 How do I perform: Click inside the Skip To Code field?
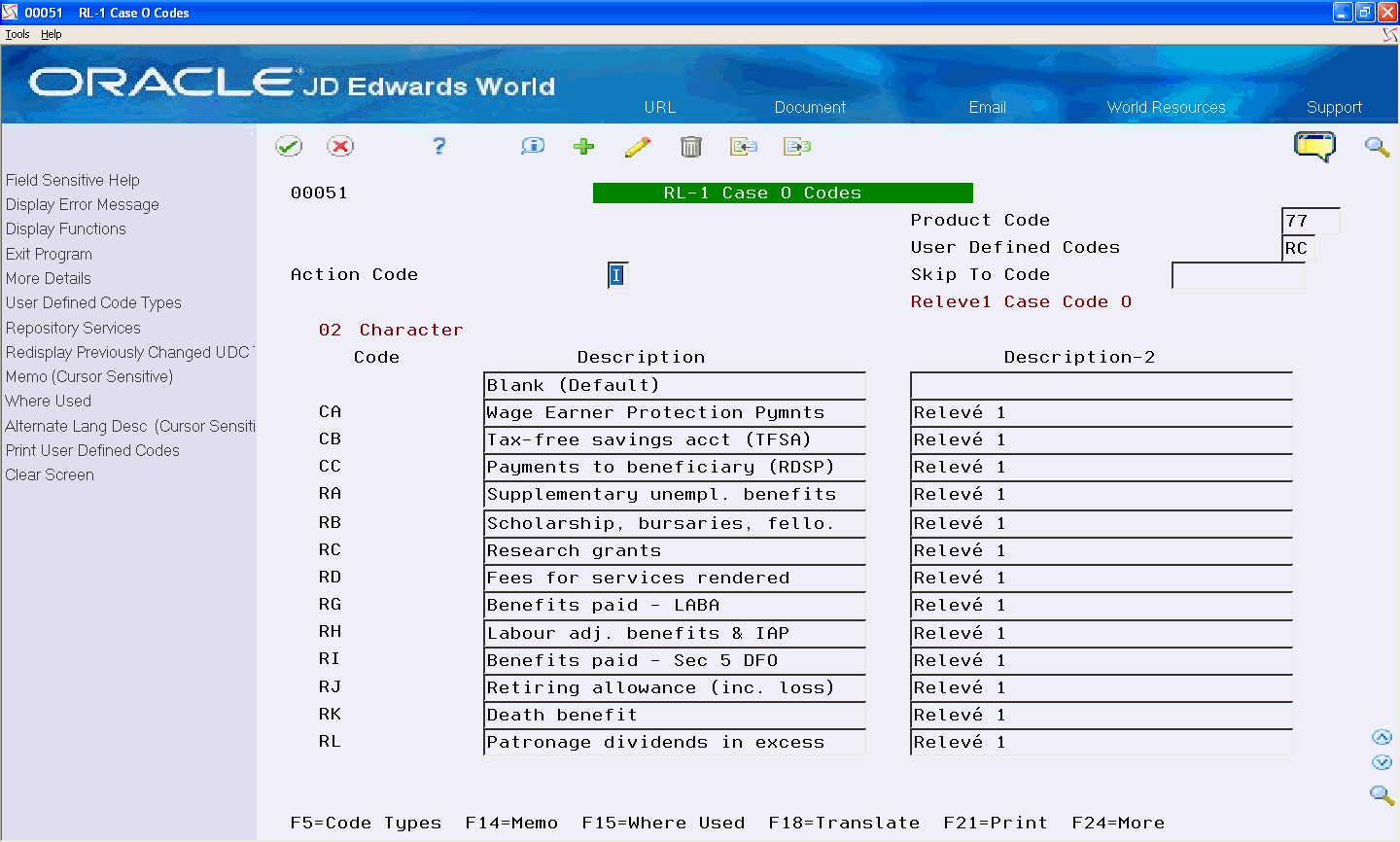click(x=1238, y=276)
